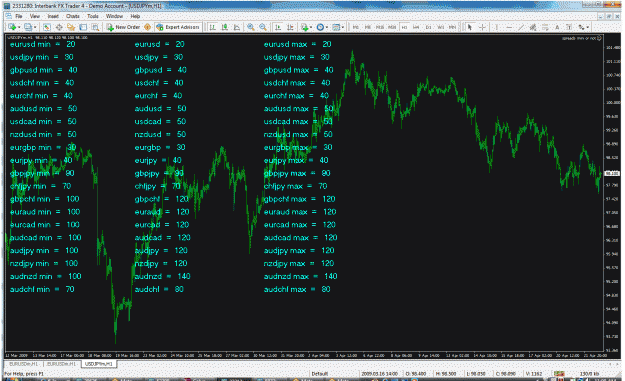The height and width of the screenshot is (381, 625).
Task: Expand the Periods dropdown arrow
Action: tap(327, 27)
